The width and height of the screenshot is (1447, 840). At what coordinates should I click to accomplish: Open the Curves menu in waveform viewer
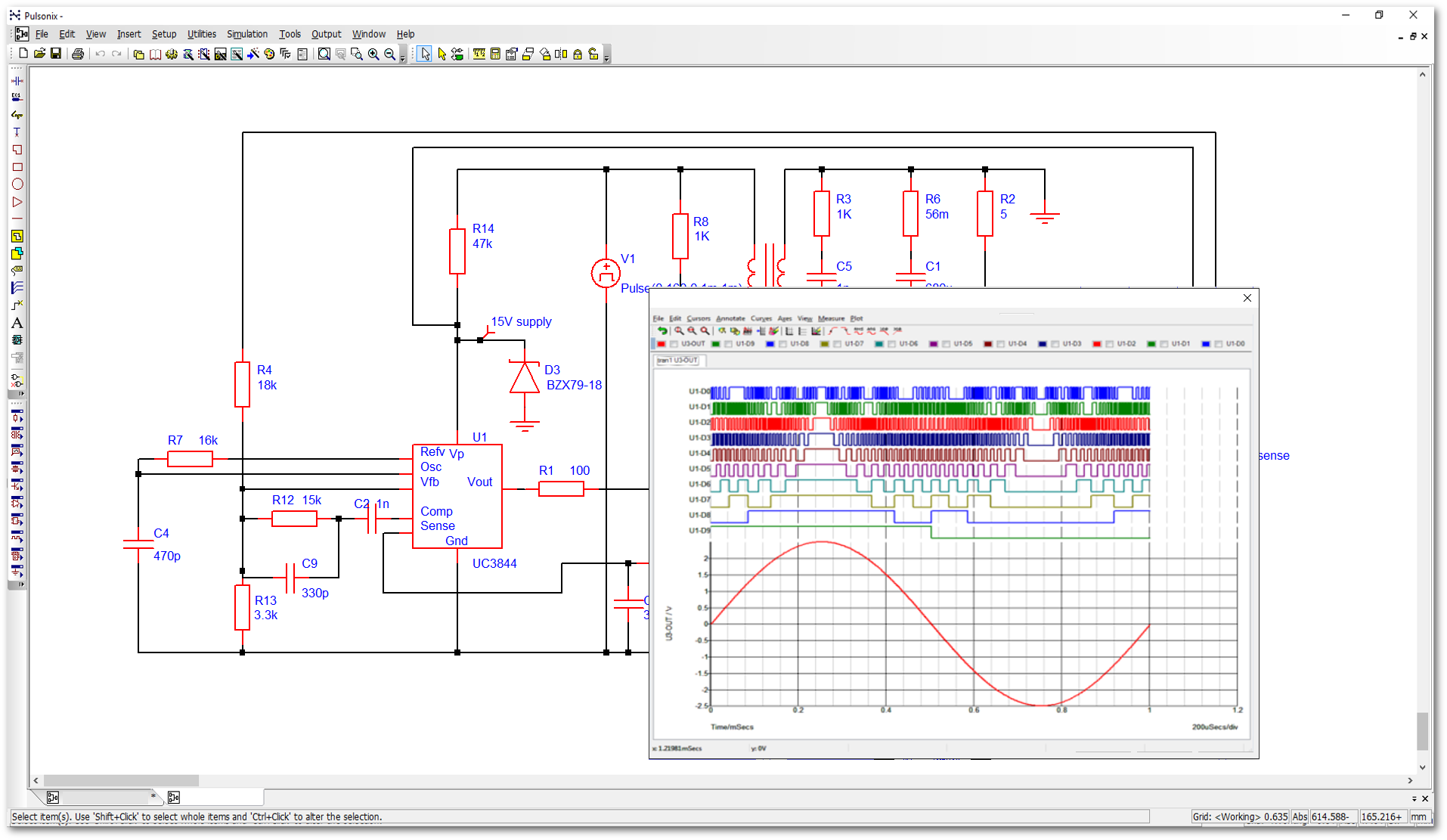coord(761,318)
